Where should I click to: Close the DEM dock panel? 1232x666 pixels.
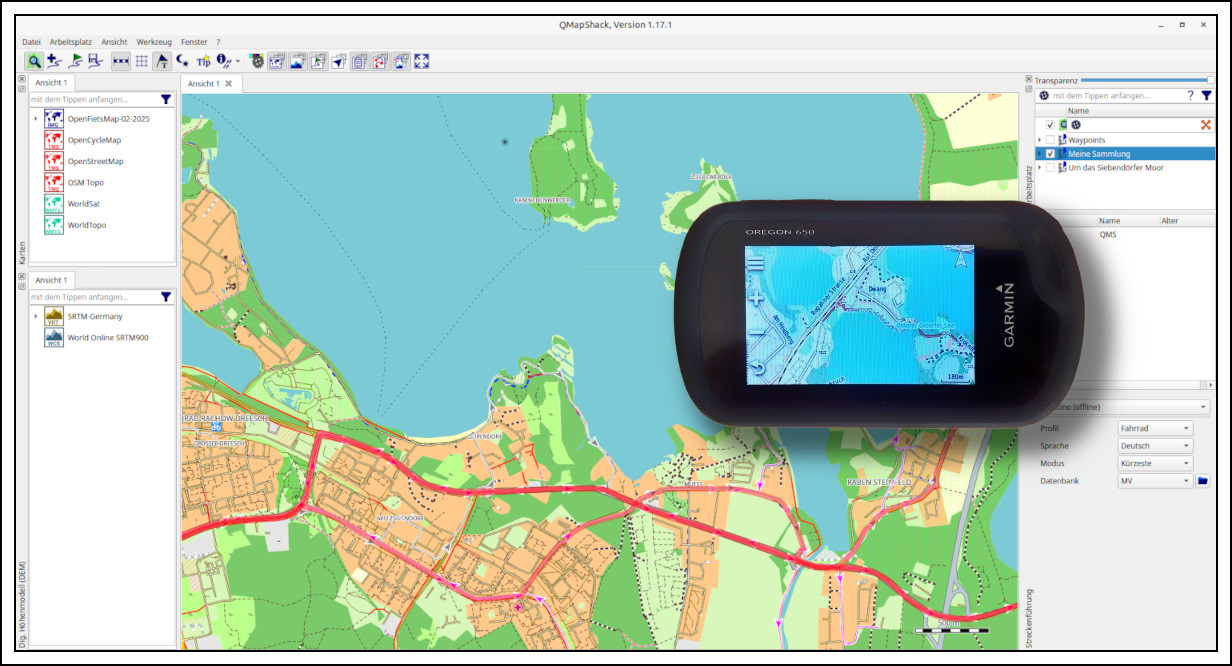coord(22,276)
